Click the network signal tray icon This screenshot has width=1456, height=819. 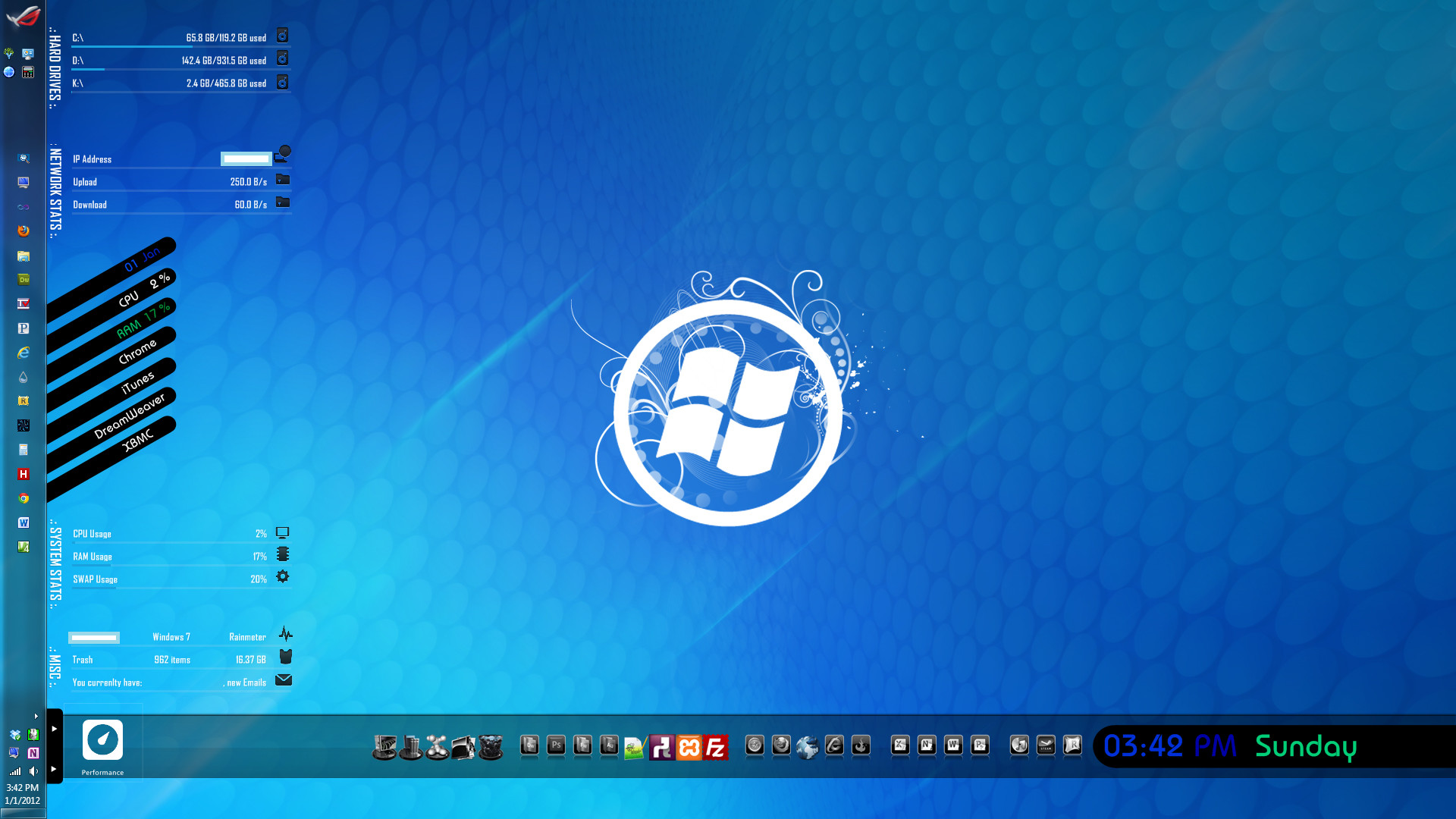[15, 771]
